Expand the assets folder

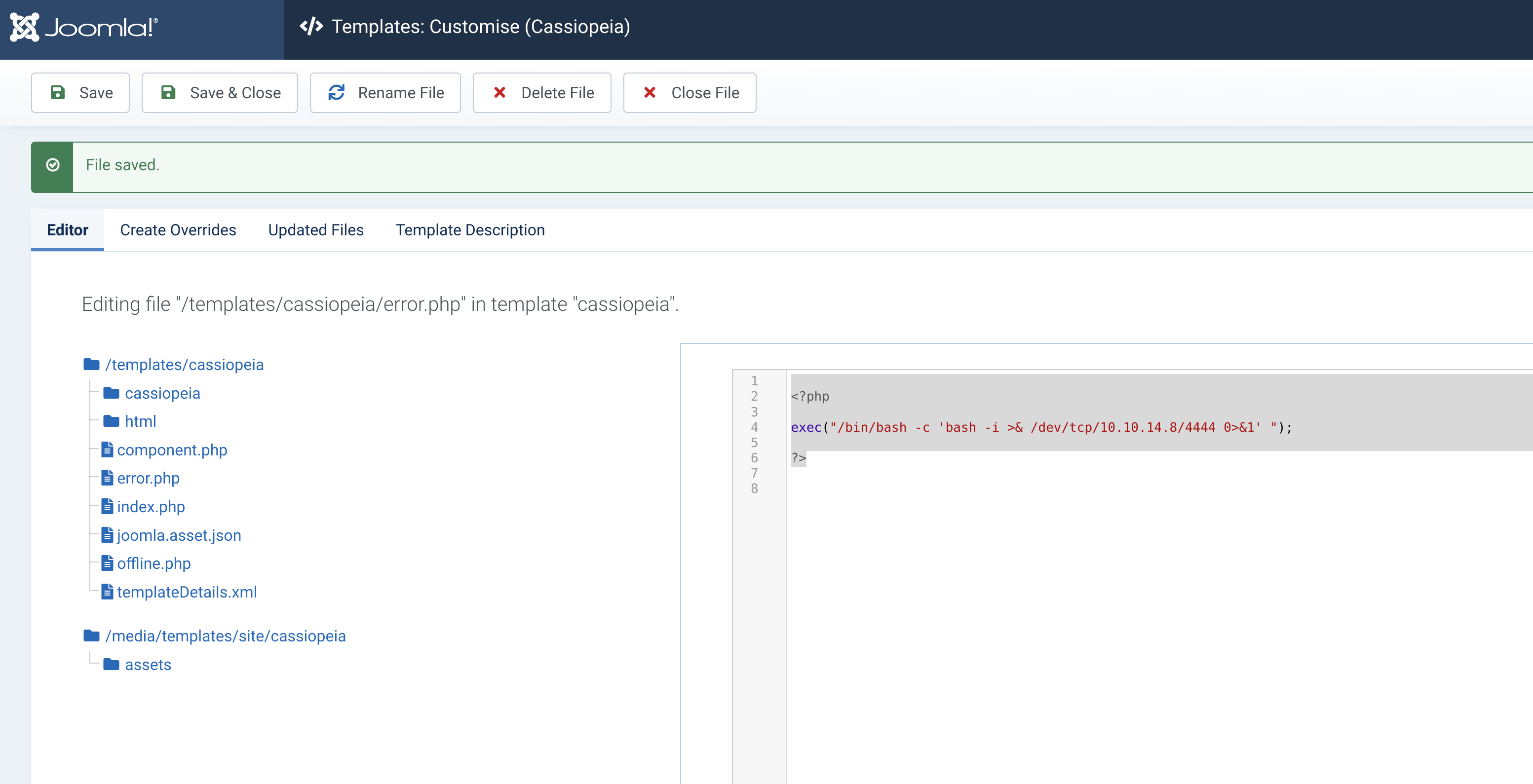tap(148, 665)
